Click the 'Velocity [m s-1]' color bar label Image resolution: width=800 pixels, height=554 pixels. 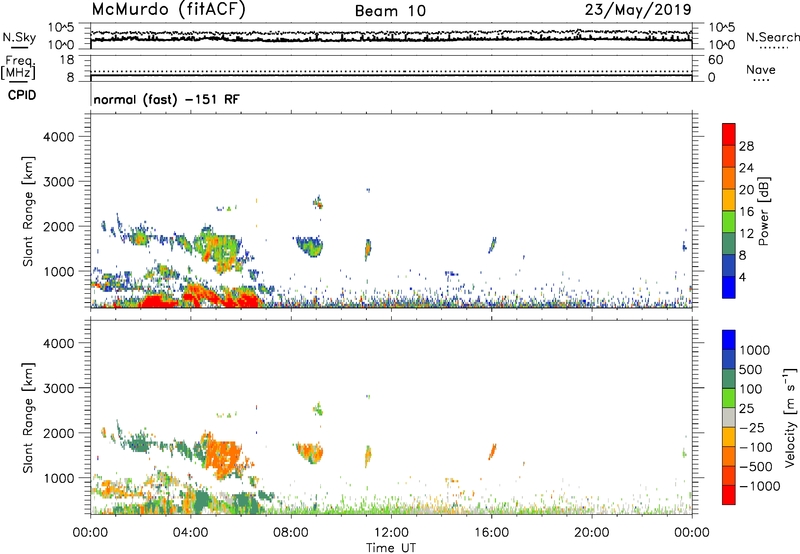(x=790, y=417)
